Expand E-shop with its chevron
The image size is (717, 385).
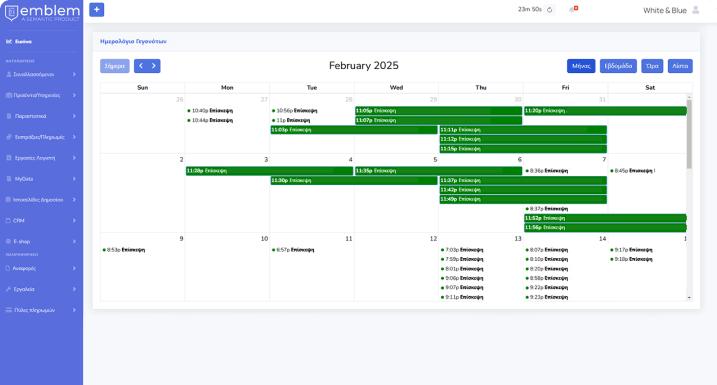[x=74, y=241]
